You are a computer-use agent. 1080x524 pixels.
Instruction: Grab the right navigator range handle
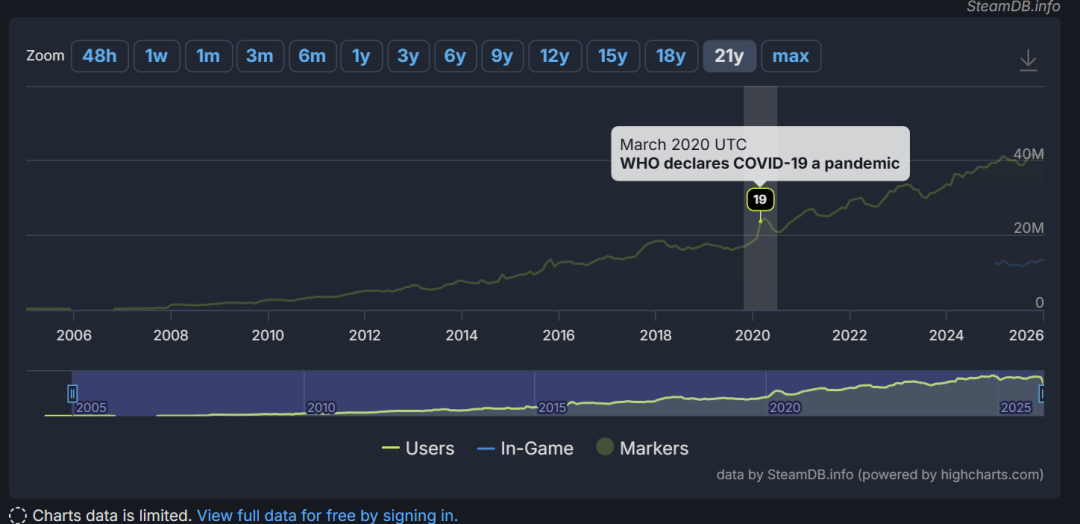1042,394
